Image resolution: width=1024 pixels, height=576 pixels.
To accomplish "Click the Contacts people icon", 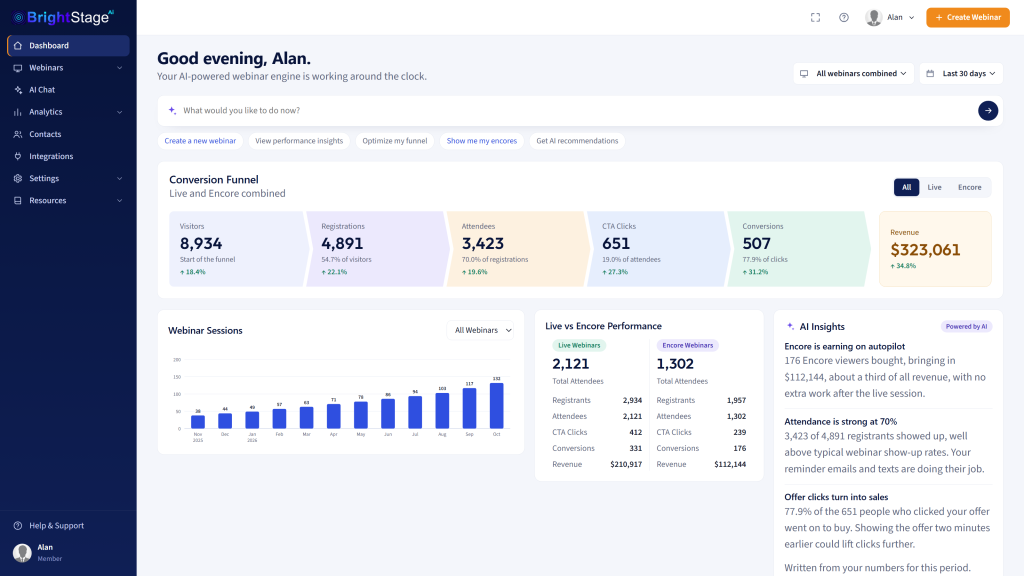I will click(x=18, y=135).
